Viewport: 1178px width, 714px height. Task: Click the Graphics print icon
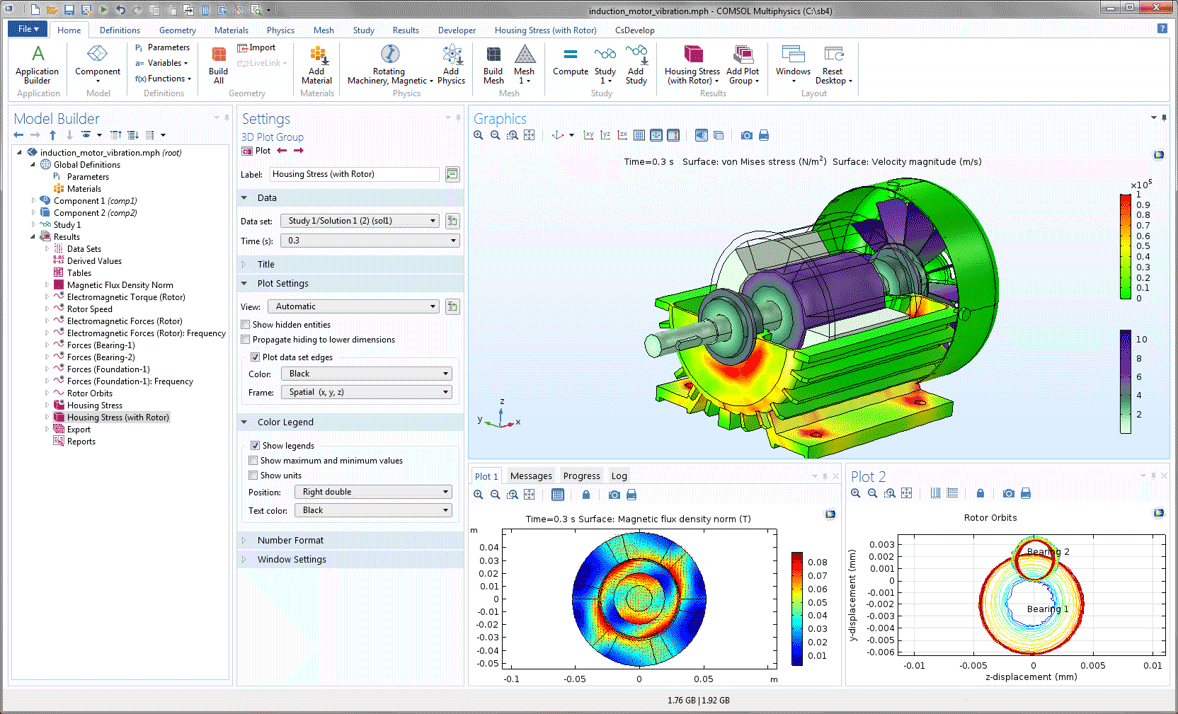(764, 135)
